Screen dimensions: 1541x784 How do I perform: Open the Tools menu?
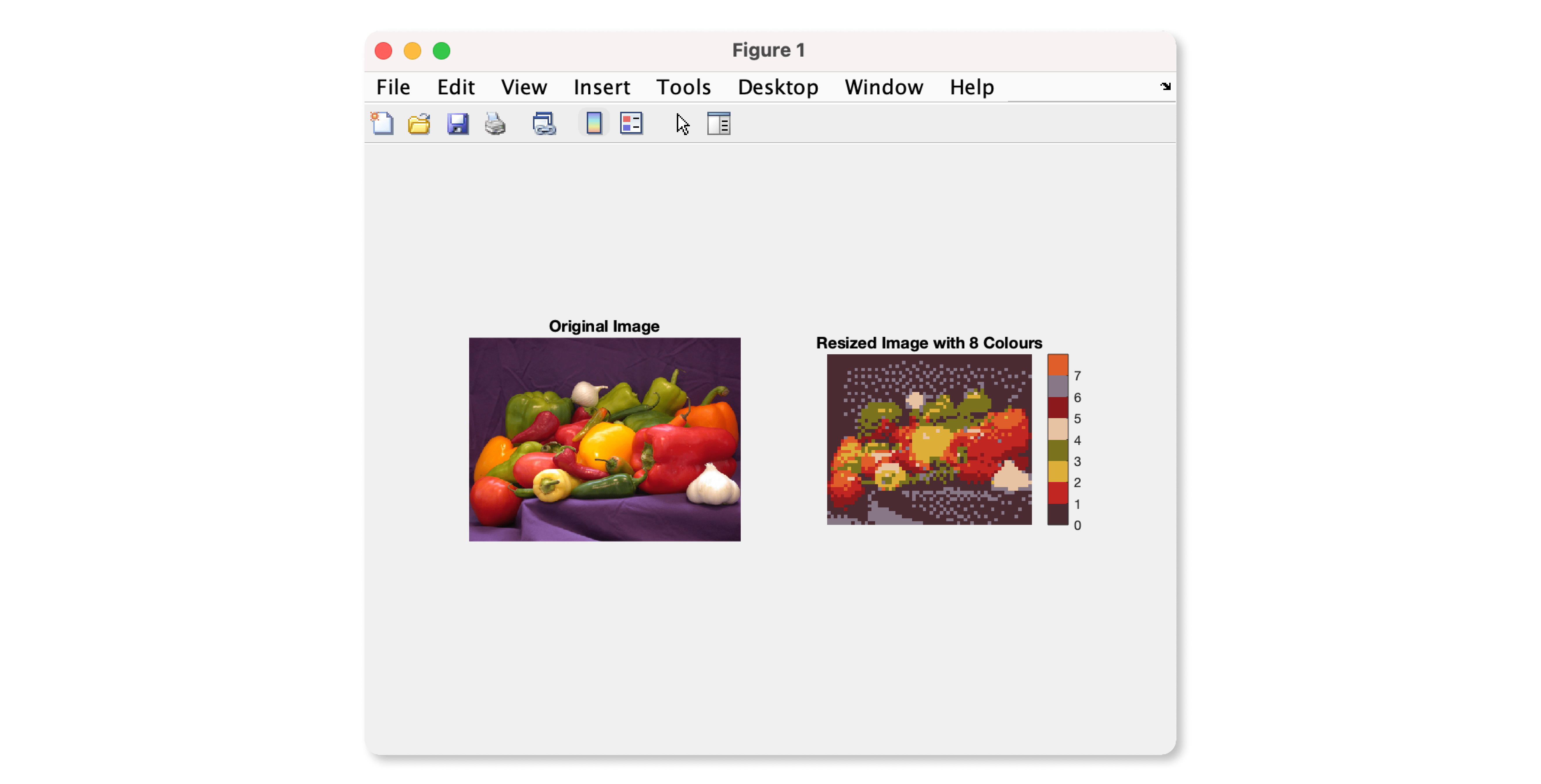(x=683, y=87)
